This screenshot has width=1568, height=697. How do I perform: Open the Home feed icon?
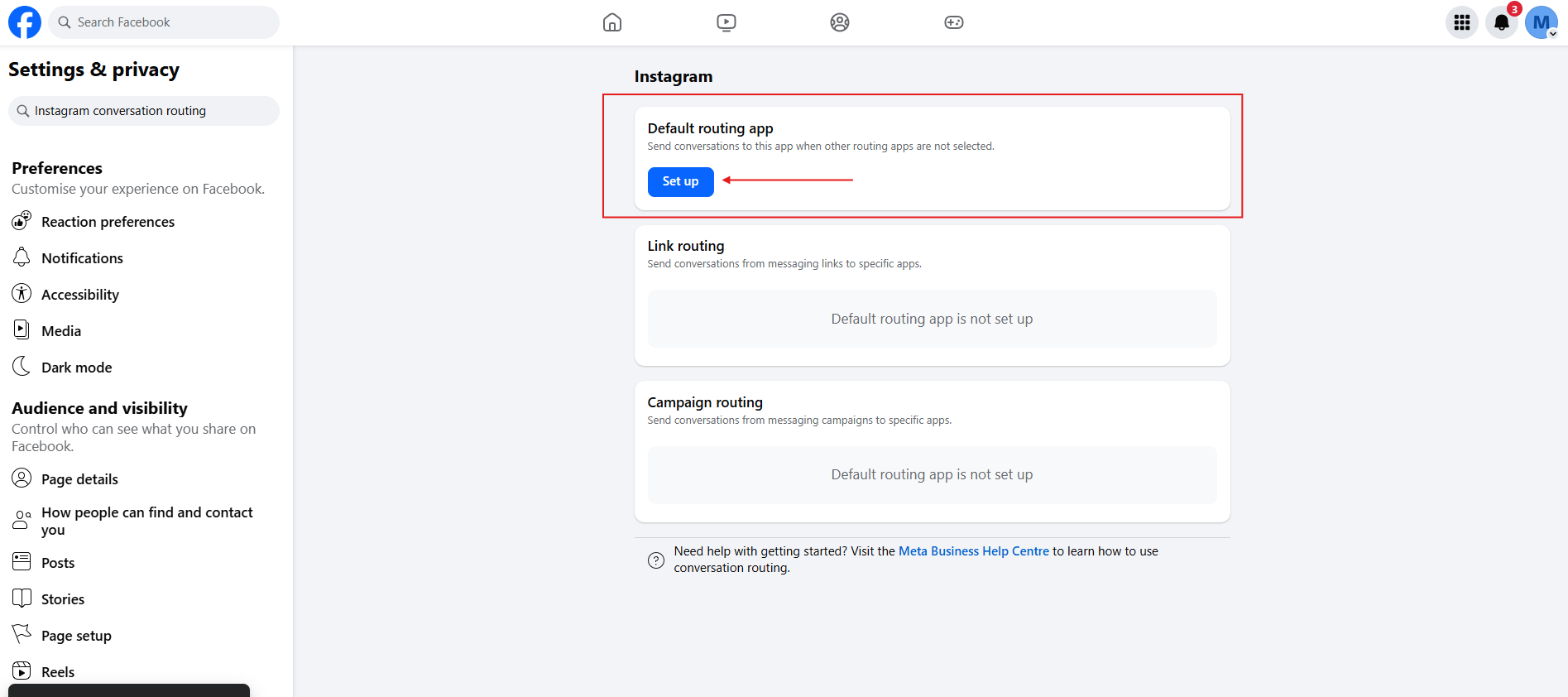point(611,22)
